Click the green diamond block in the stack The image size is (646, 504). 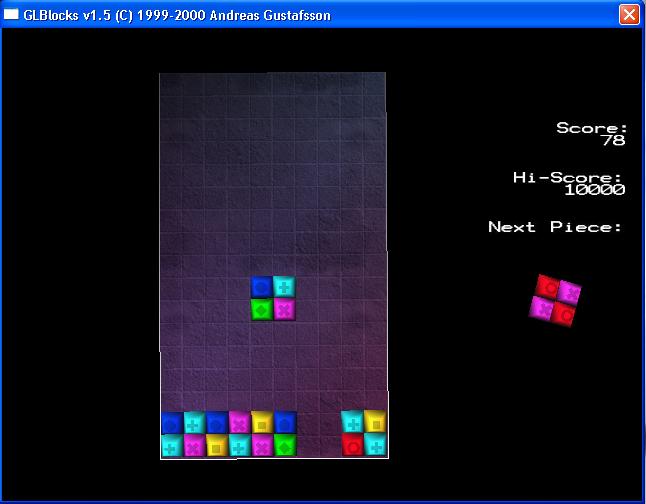285,445
